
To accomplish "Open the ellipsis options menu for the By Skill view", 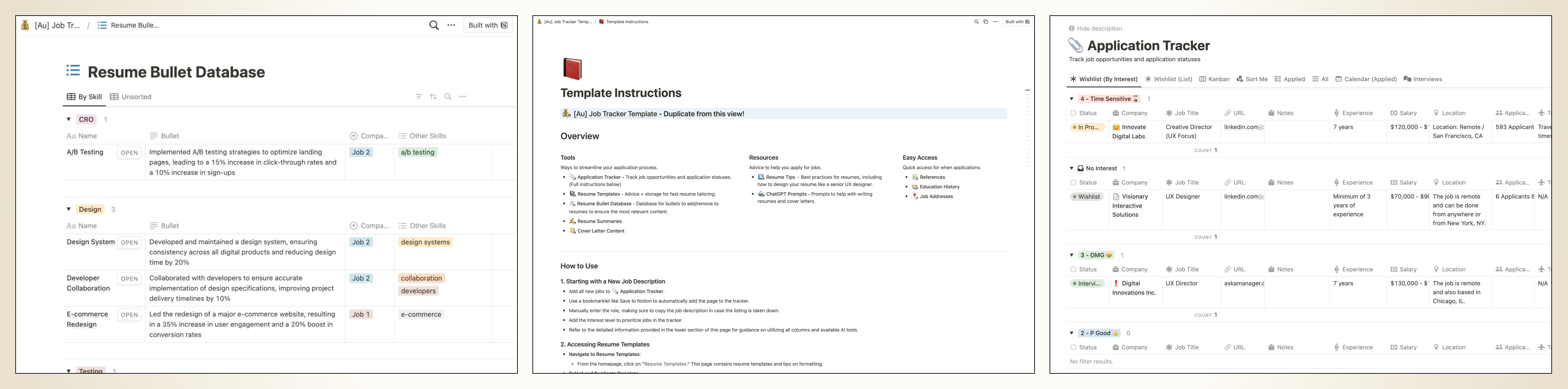I will coord(463,96).
